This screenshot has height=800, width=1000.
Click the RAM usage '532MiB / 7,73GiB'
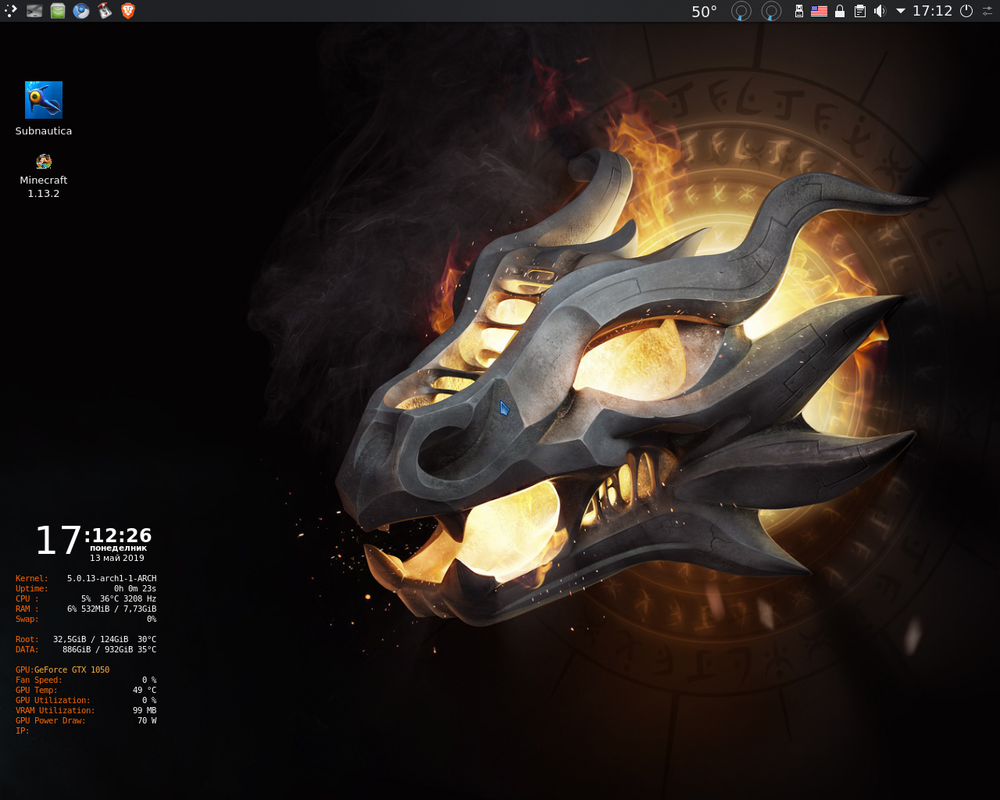coord(119,609)
